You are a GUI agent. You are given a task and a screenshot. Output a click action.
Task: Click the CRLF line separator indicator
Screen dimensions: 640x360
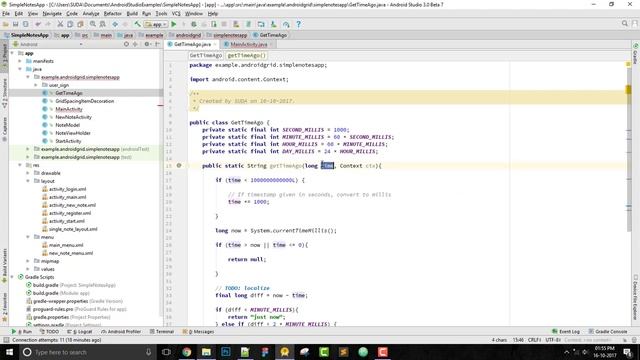[x=534, y=340]
